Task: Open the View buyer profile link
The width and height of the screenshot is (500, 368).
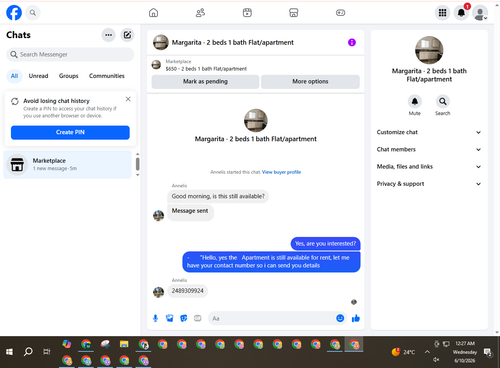Action: 281,172
